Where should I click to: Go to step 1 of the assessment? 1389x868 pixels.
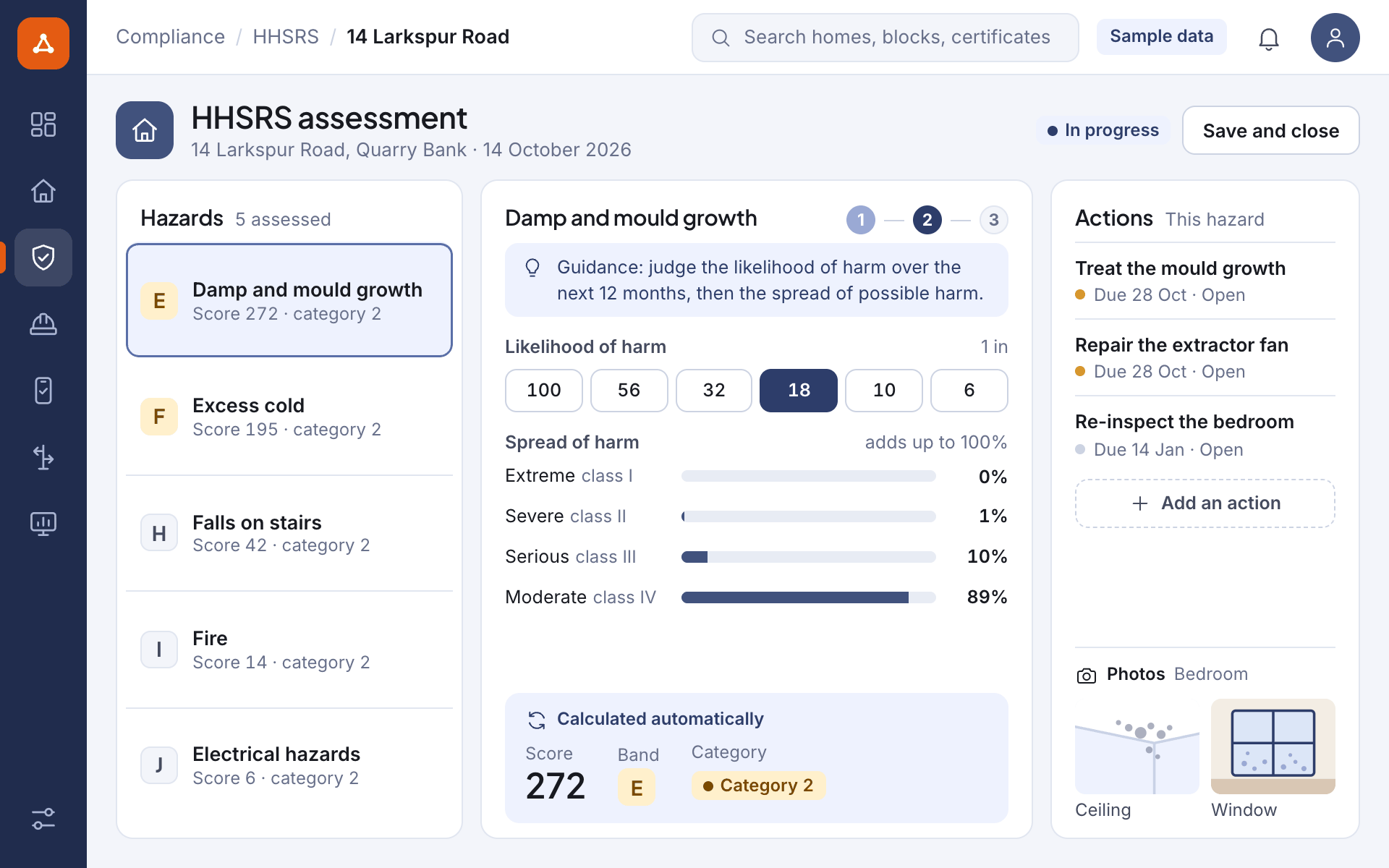(x=861, y=220)
